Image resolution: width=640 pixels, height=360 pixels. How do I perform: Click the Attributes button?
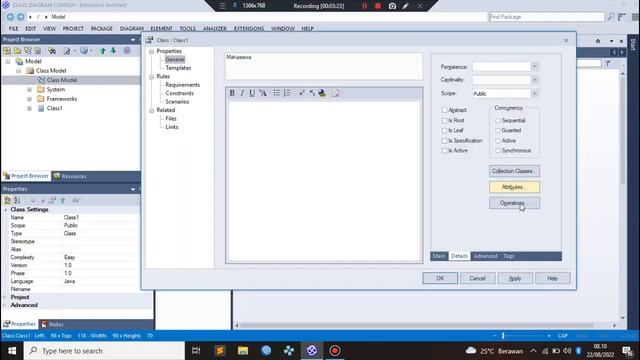click(x=514, y=187)
